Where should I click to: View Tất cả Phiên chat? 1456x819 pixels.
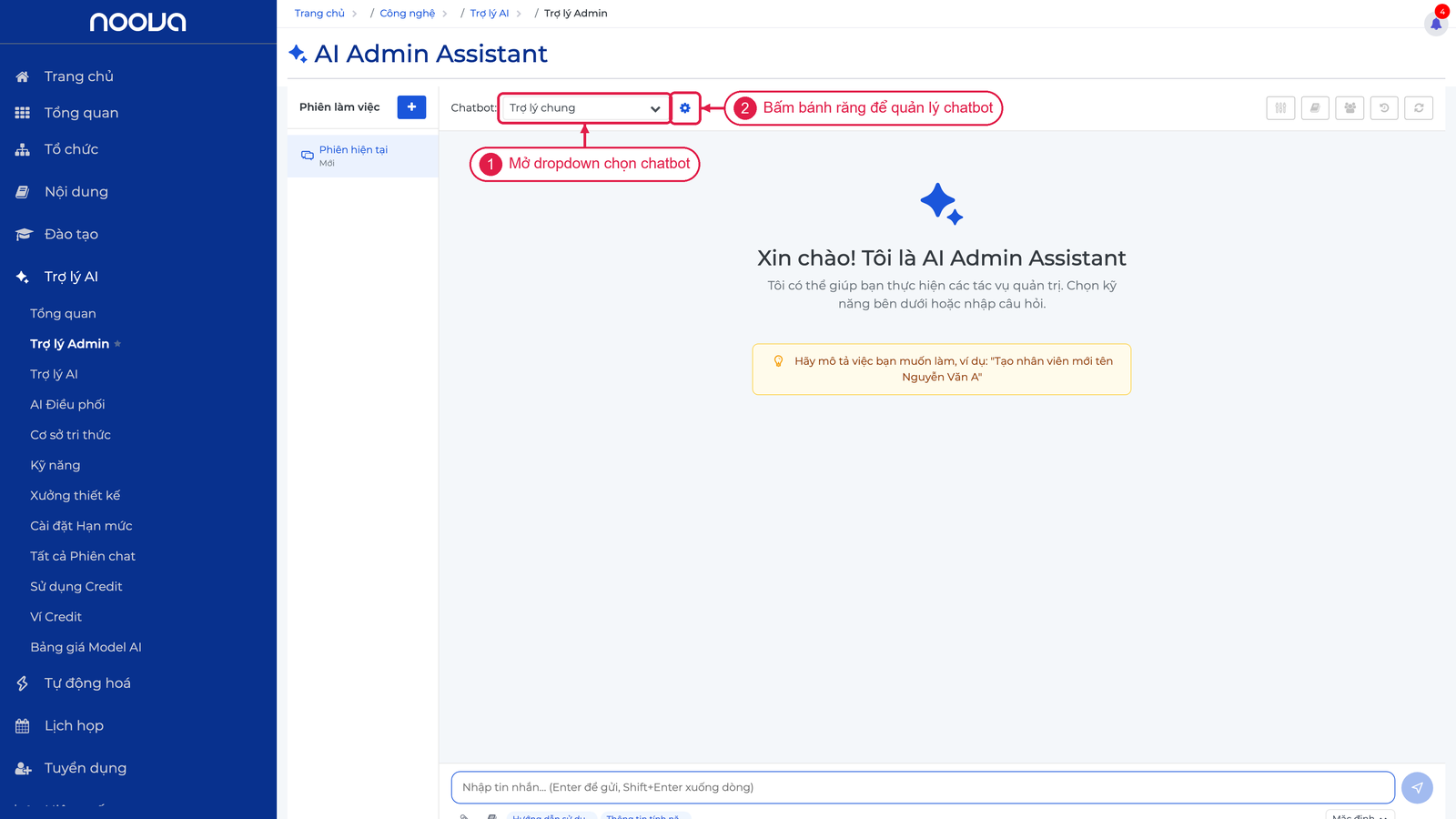click(x=82, y=556)
